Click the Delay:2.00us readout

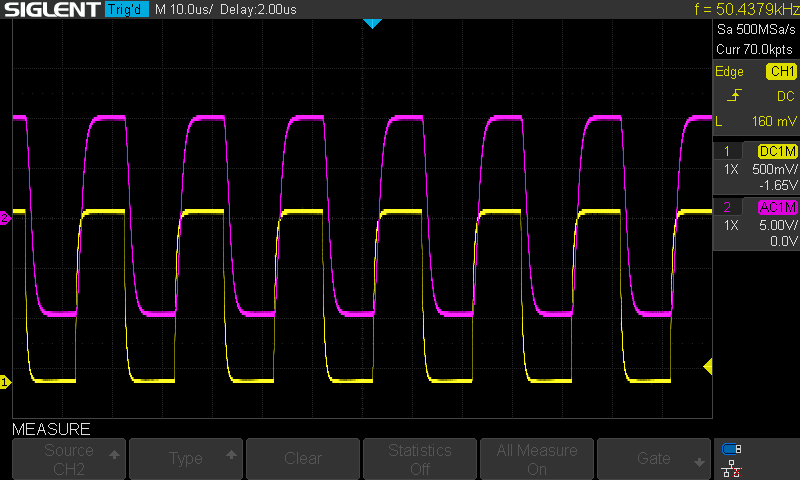click(x=258, y=9)
